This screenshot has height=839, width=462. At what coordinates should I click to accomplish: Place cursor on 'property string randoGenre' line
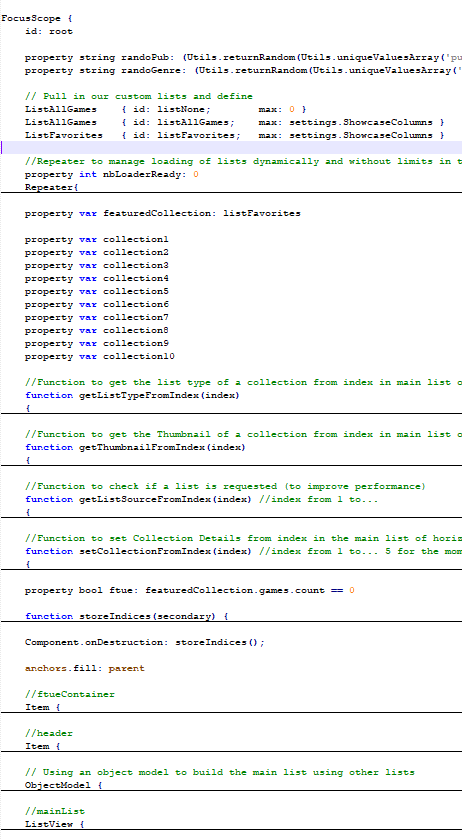pyautogui.click(x=243, y=71)
